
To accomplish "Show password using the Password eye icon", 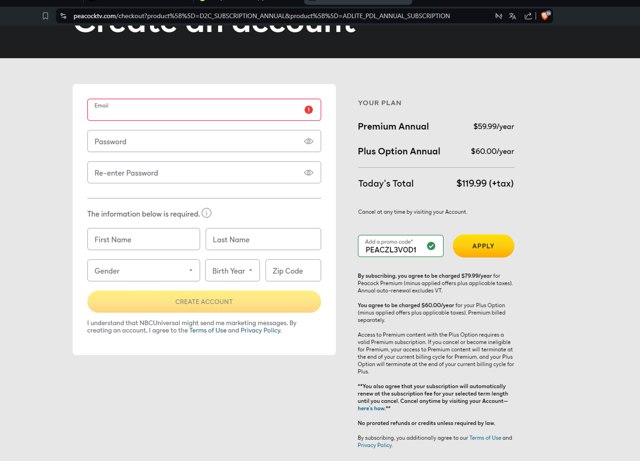I will [308, 141].
